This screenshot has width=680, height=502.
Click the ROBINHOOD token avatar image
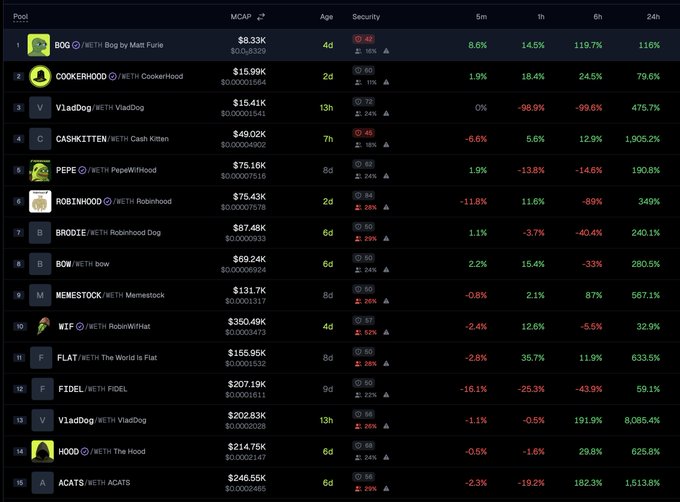40,202
